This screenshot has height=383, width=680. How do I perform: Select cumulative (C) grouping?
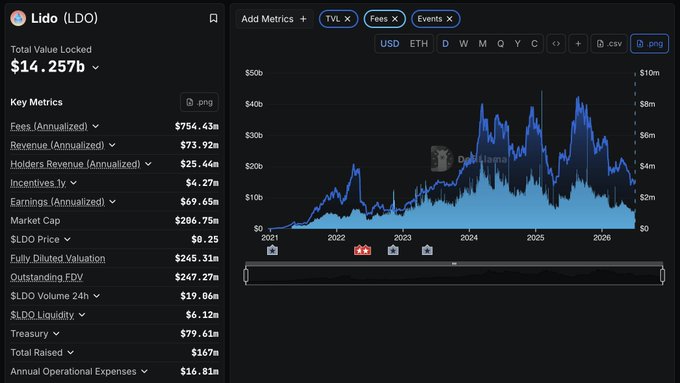[x=534, y=44]
